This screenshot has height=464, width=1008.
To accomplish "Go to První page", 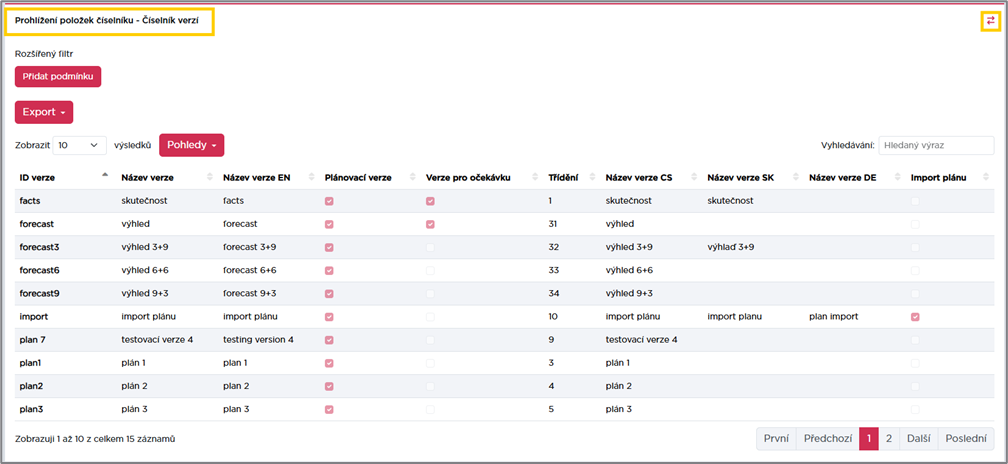I will pos(777,439).
